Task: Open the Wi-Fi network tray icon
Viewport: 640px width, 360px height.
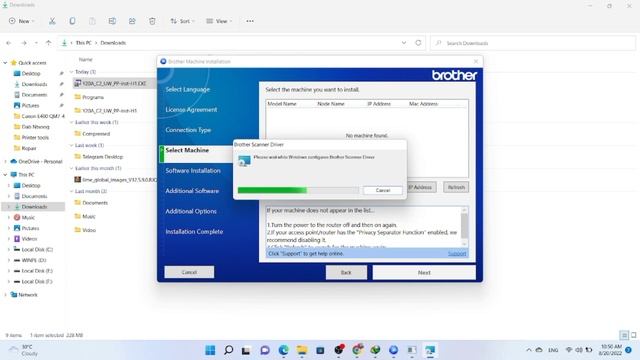Action: pos(569,350)
